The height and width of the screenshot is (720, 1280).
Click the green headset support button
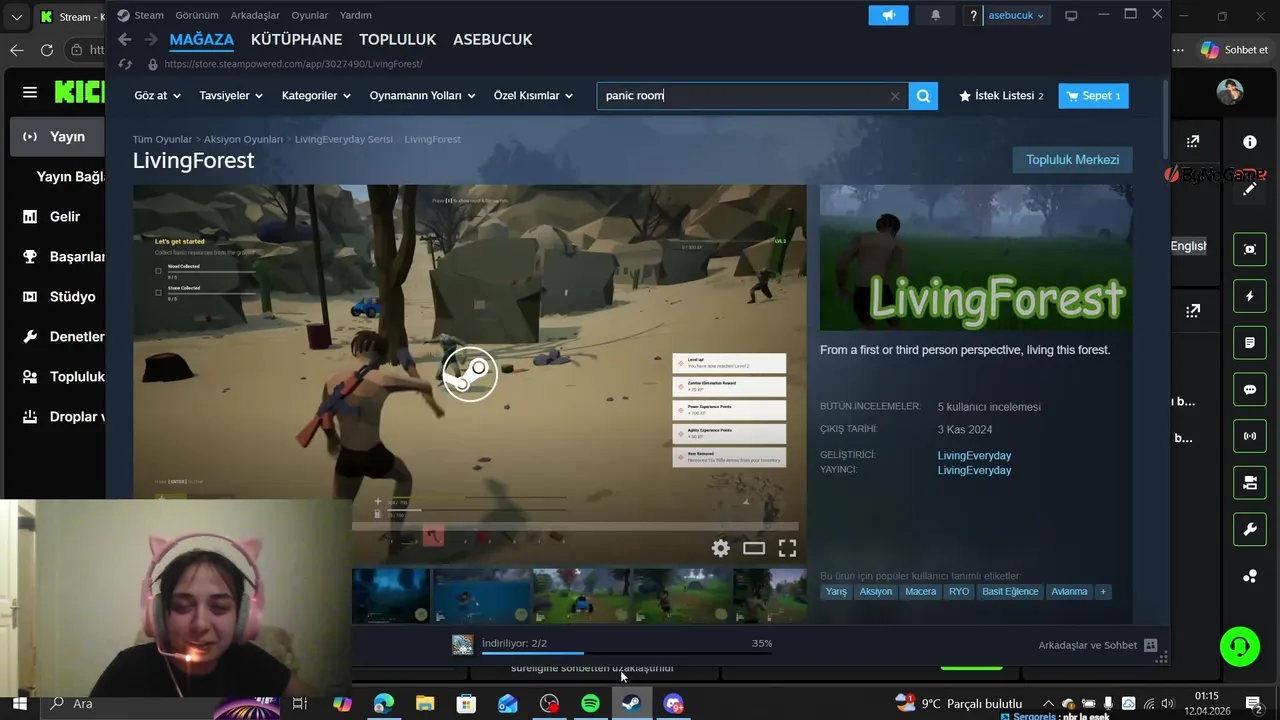(1240, 646)
